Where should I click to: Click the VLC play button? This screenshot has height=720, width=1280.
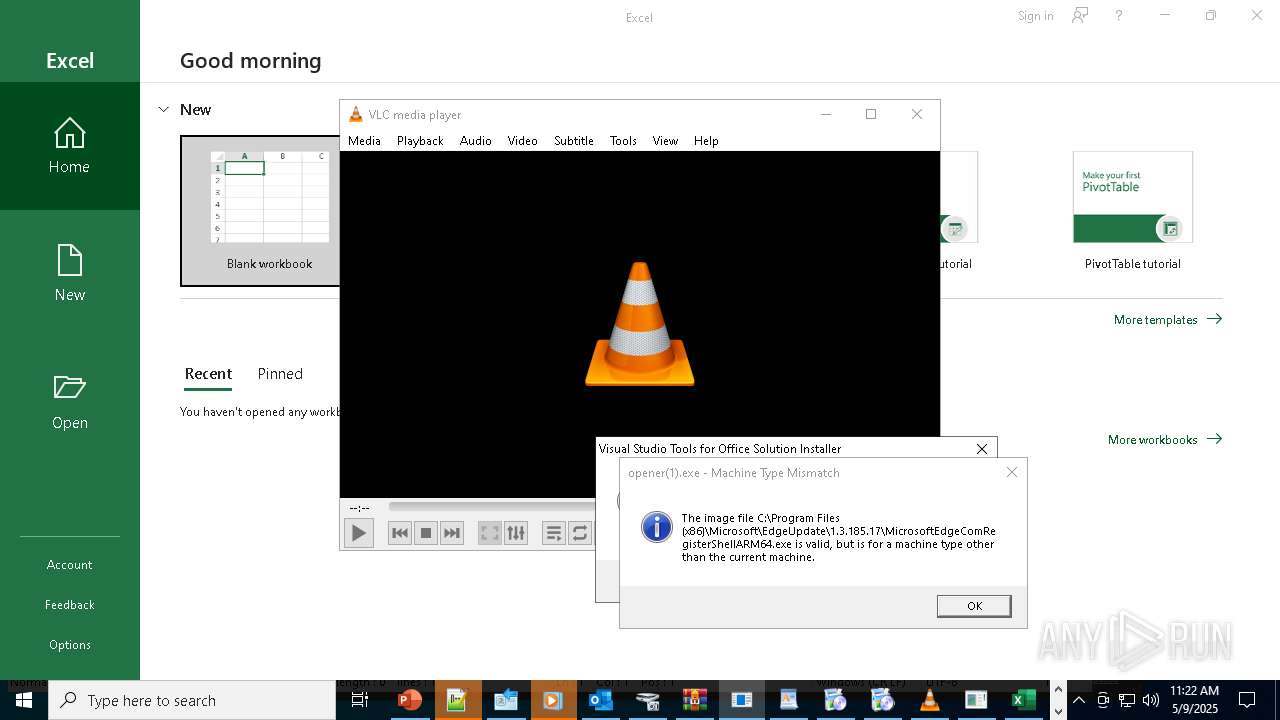358,533
